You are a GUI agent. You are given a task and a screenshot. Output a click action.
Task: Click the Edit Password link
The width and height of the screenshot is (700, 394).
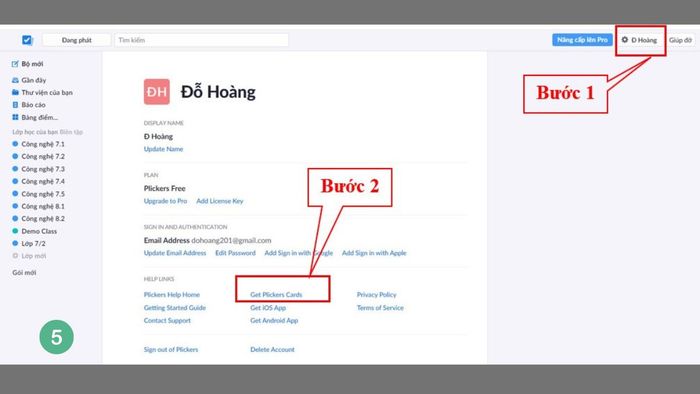(235, 253)
